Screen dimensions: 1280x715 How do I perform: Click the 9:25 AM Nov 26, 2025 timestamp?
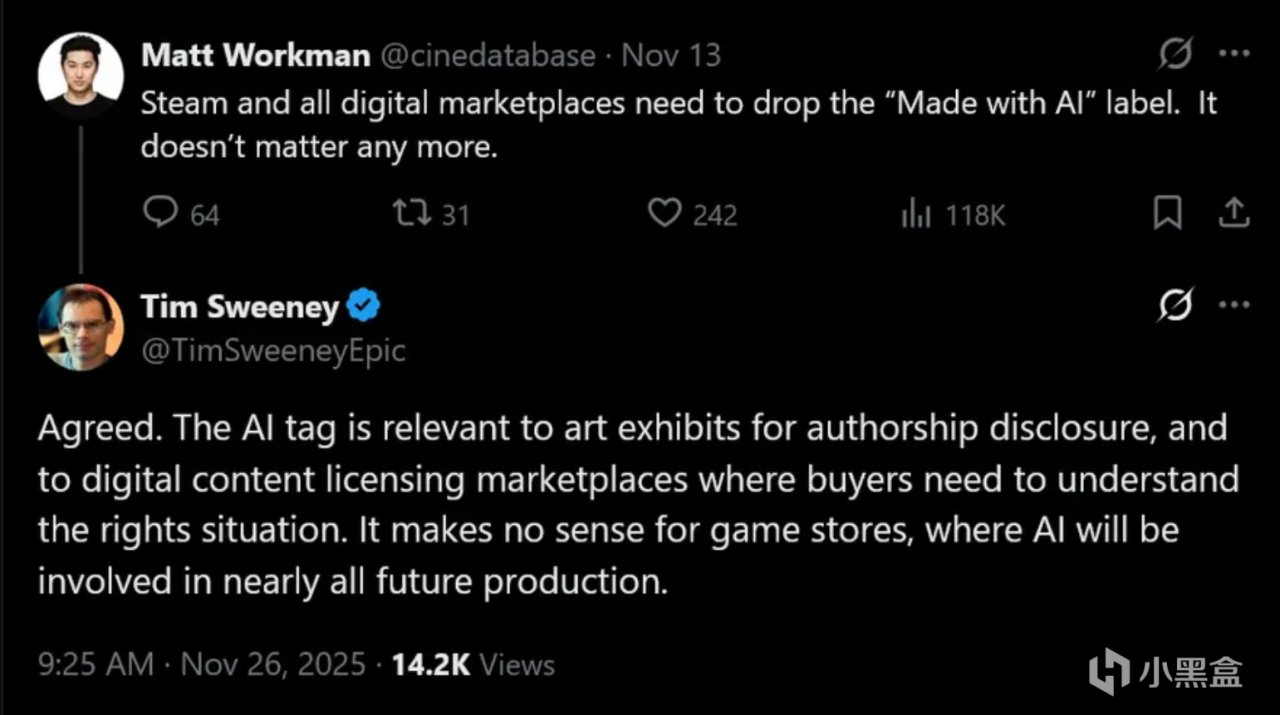(202, 665)
